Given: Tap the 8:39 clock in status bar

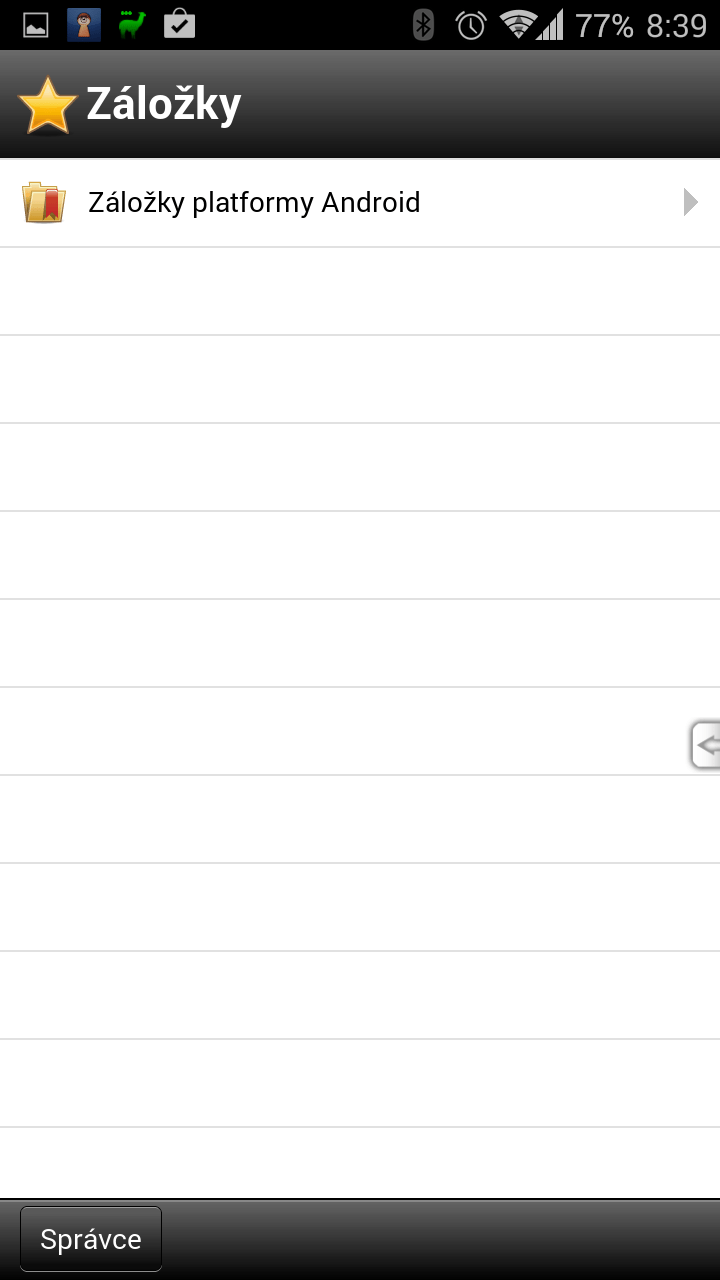Looking at the screenshot, I should (x=677, y=26).
